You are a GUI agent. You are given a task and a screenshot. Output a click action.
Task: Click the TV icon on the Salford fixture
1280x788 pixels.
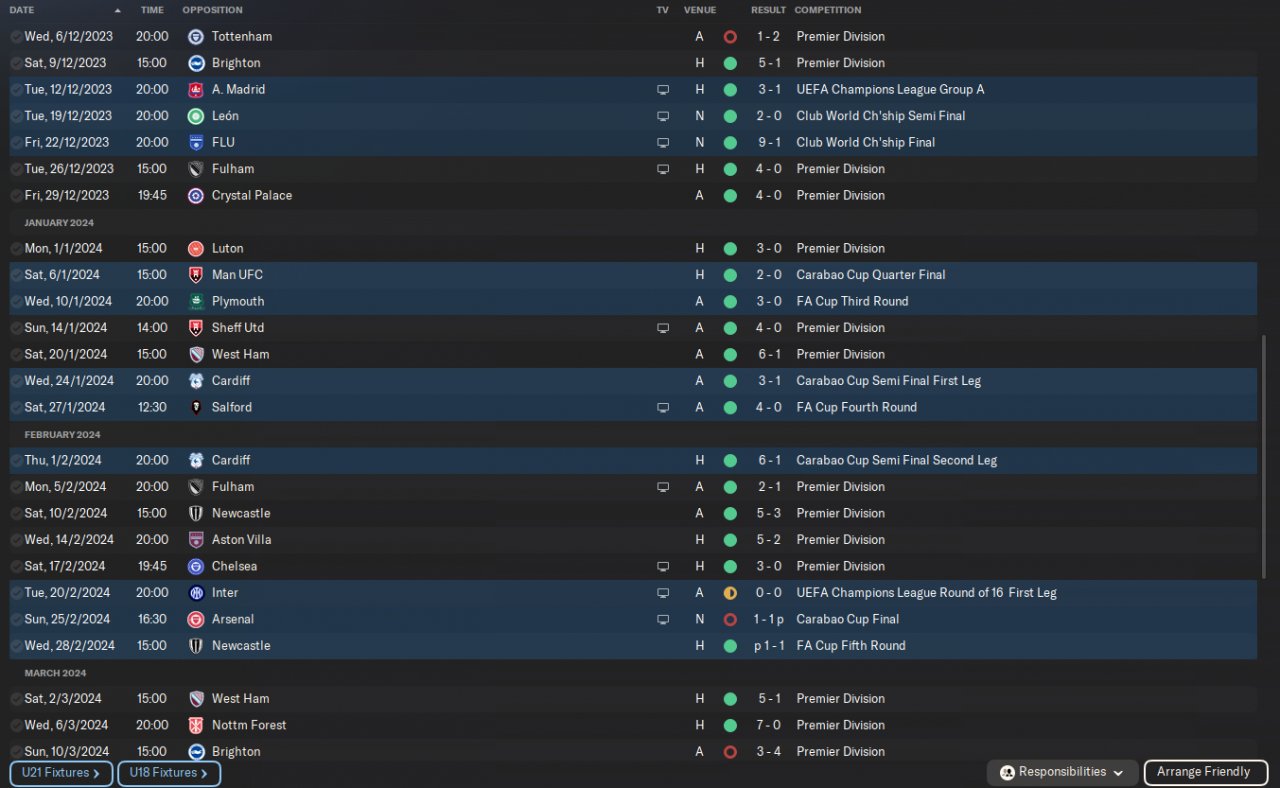[662, 408]
